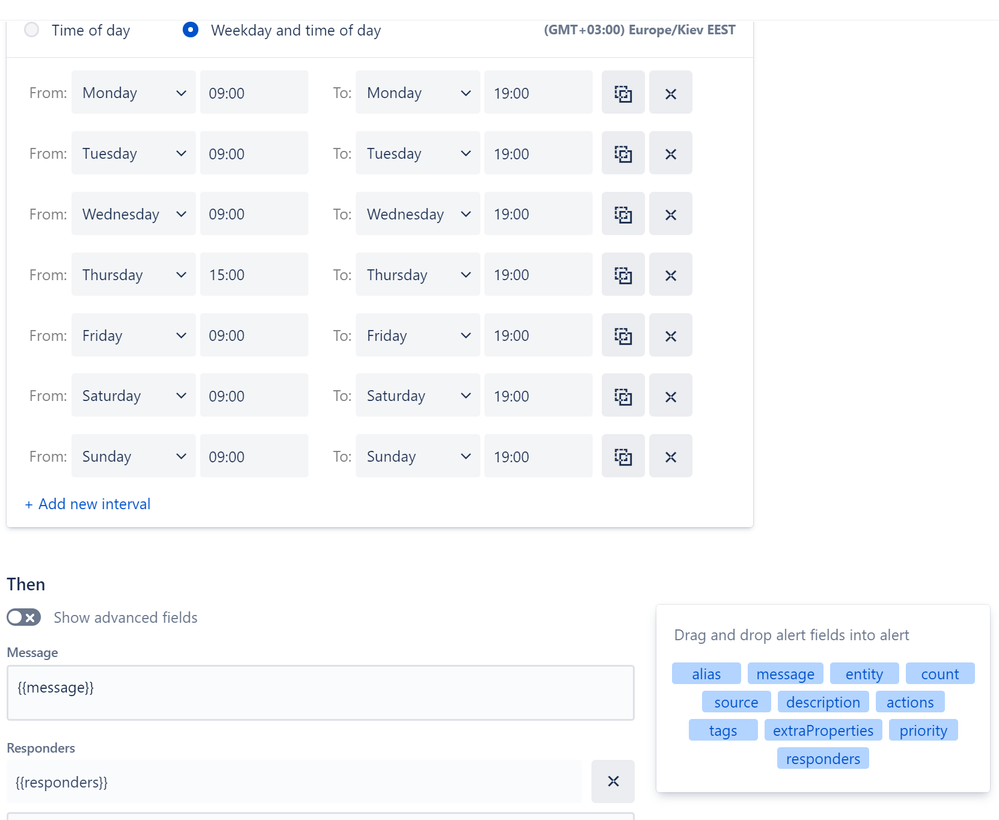Image resolution: width=999 pixels, height=820 pixels.
Task: Remove the Saturday interval row
Action: (670, 396)
